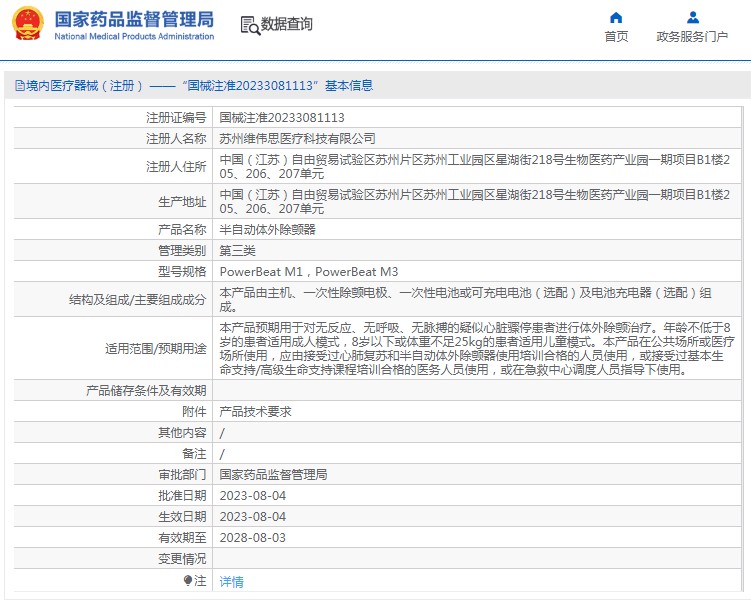Viewport: 751px width, 607px height.
Task: Click the bulb icon beside 注
Action: [x=188, y=580]
